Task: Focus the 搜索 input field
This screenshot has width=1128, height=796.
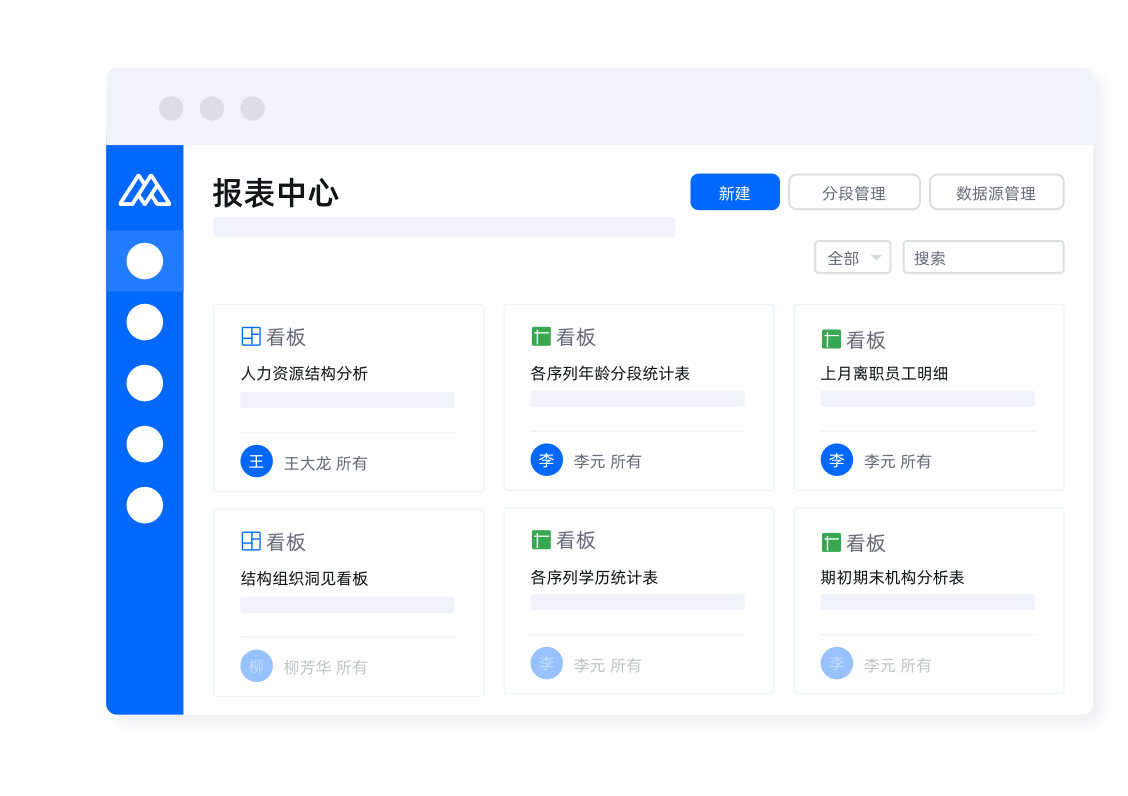Action: pos(983,257)
